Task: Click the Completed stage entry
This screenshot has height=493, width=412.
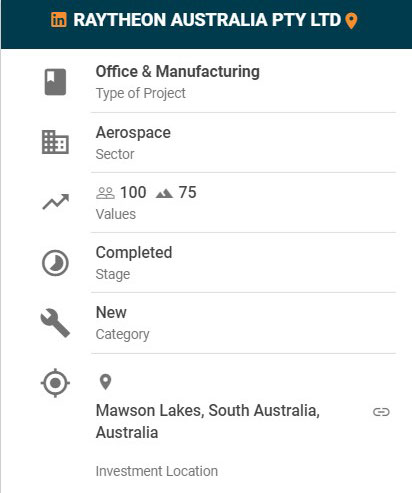Action: [x=134, y=252]
